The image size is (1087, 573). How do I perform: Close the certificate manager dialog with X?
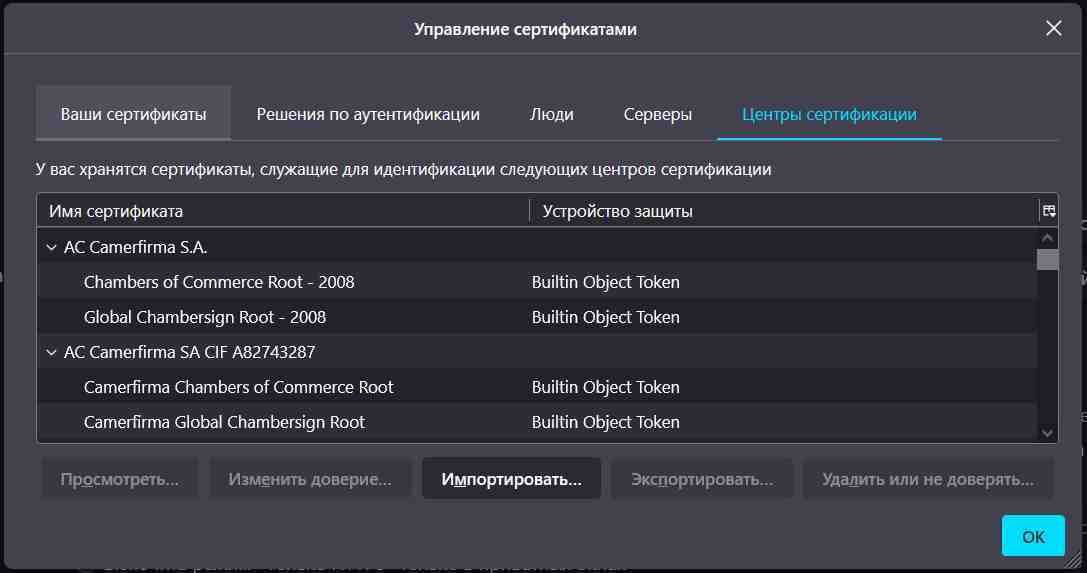(x=1053, y=28)
